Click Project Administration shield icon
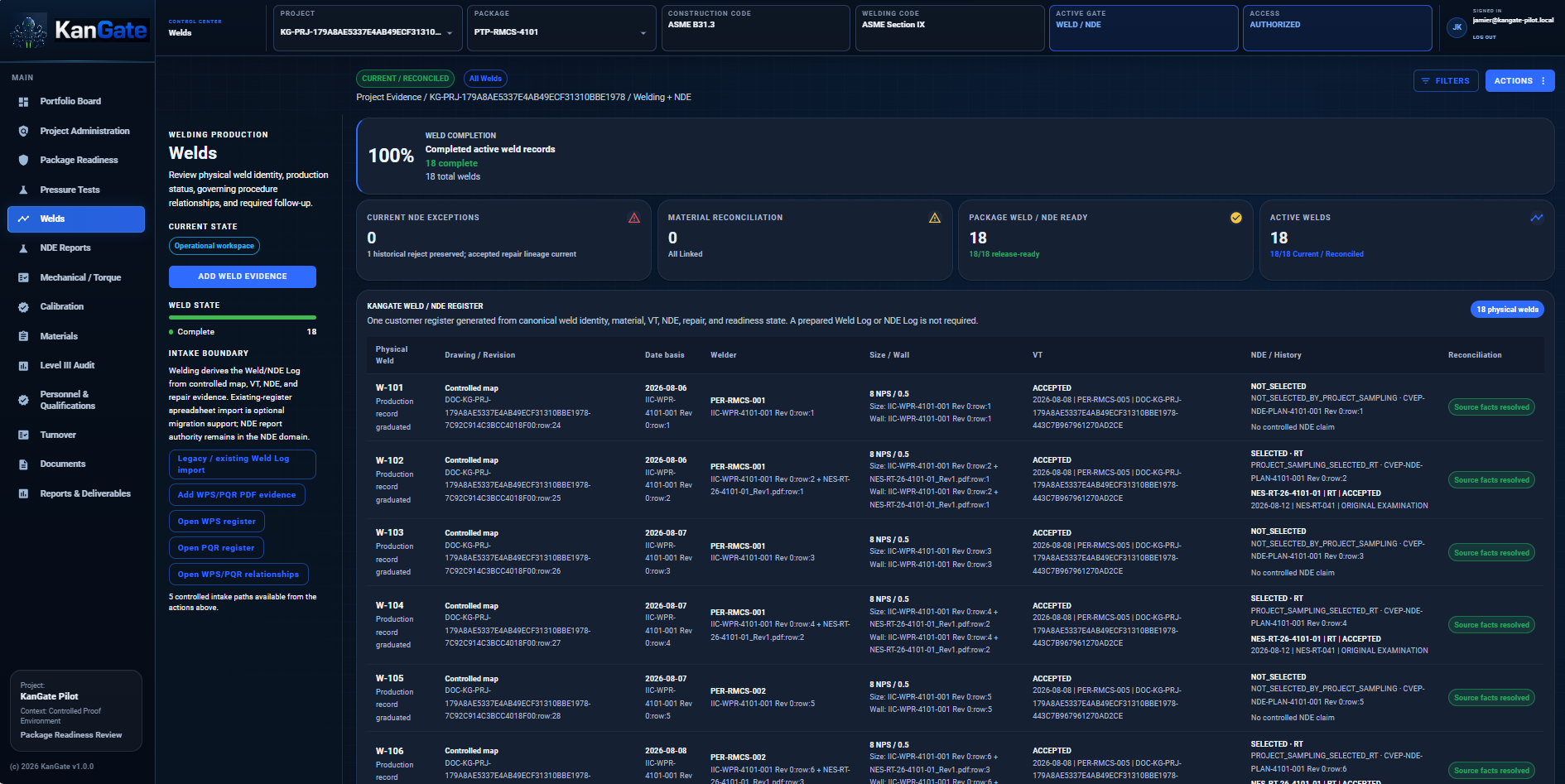Image resolution: width=1565 pixels, height=784 pixels. (23, 131)
